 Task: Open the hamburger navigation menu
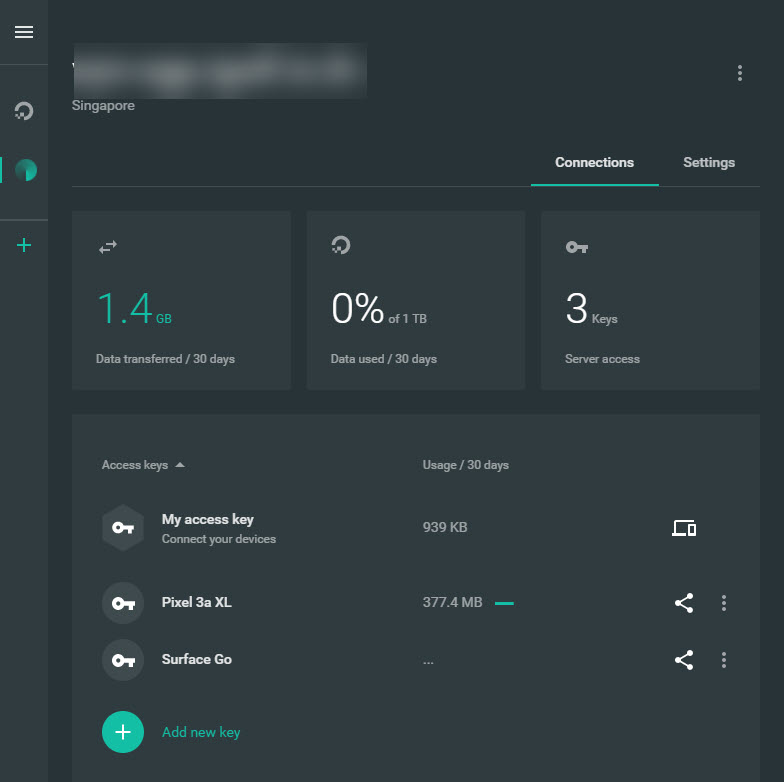click(x=24, y=32)
